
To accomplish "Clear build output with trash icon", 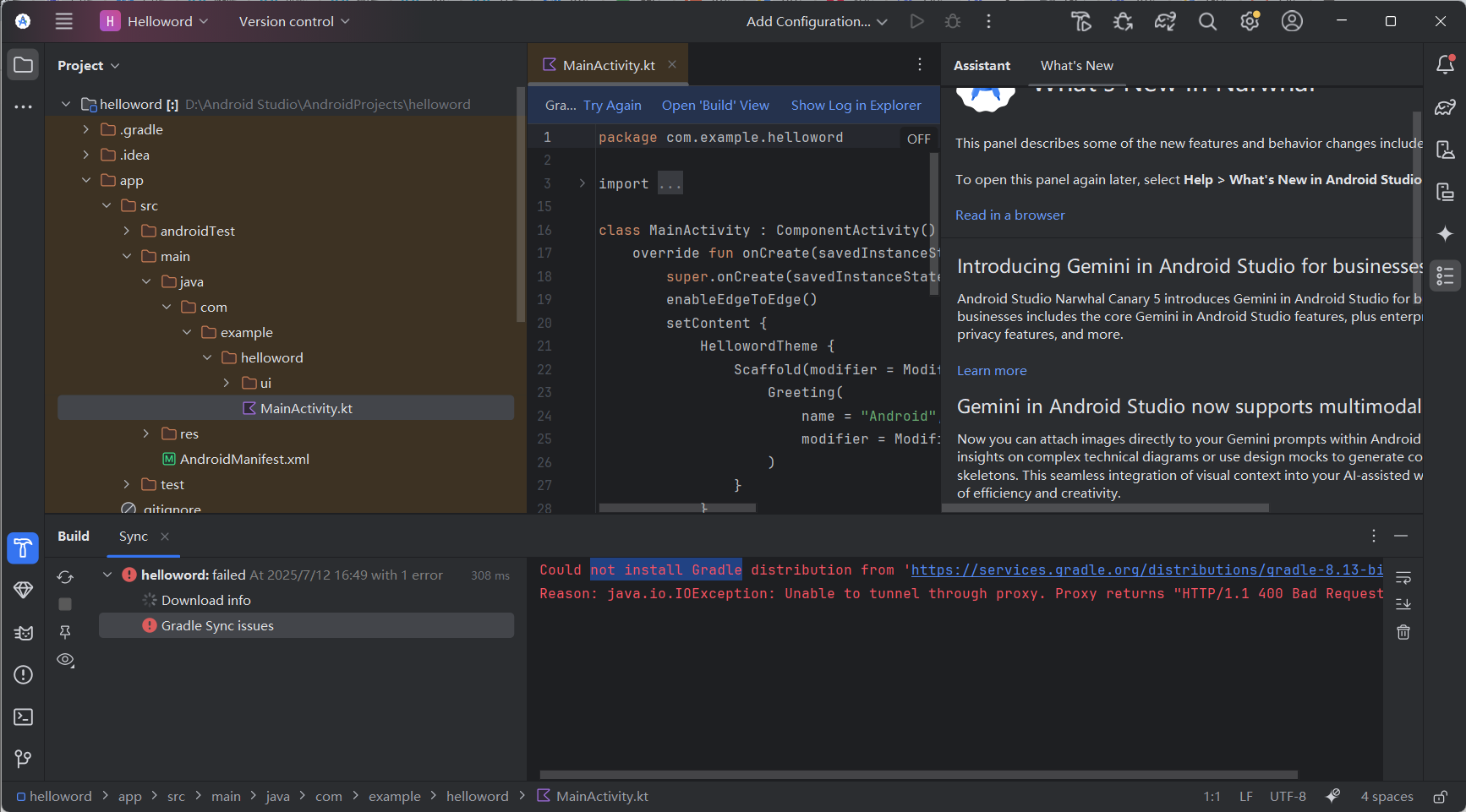I will tap(1403, 632).
